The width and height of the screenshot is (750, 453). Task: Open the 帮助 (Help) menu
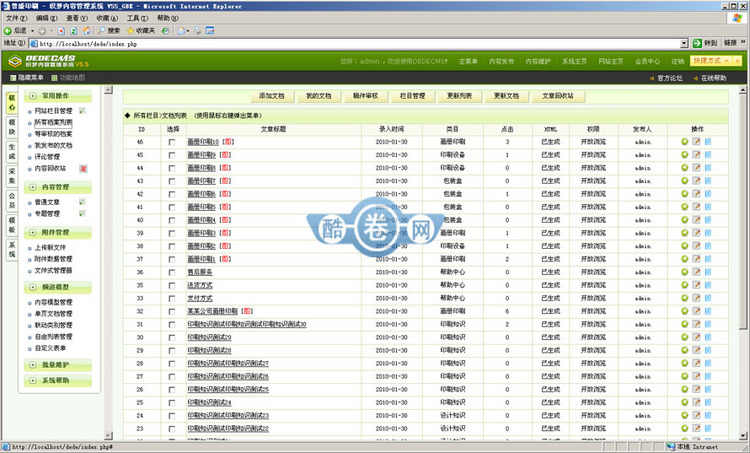point(167,18)
